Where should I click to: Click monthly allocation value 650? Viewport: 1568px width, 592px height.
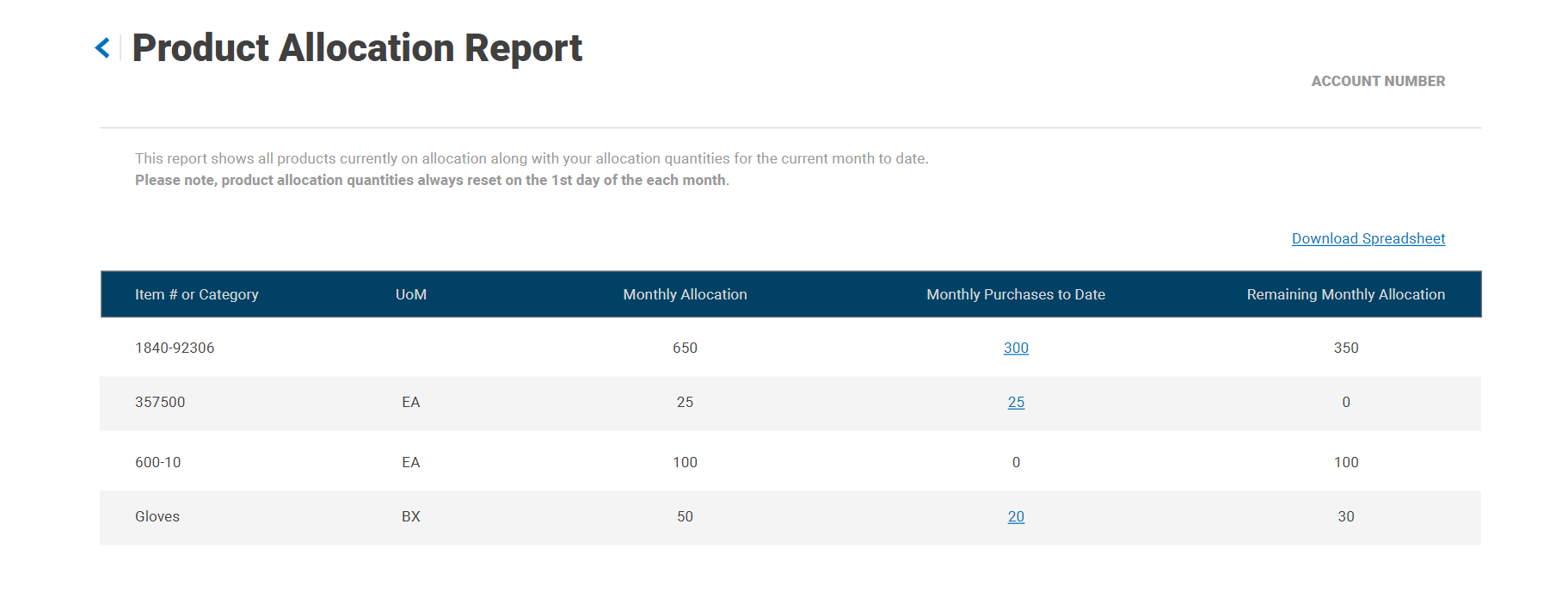pyautogui.click(x=685, y=348)
